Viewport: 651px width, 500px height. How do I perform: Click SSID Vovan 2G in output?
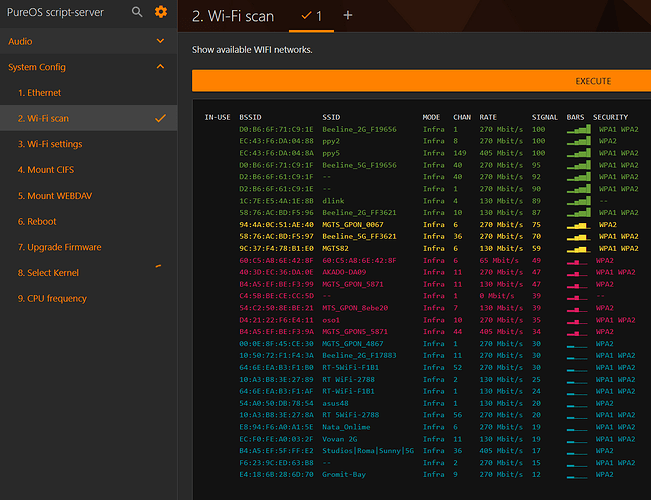(x=340, y=439)
